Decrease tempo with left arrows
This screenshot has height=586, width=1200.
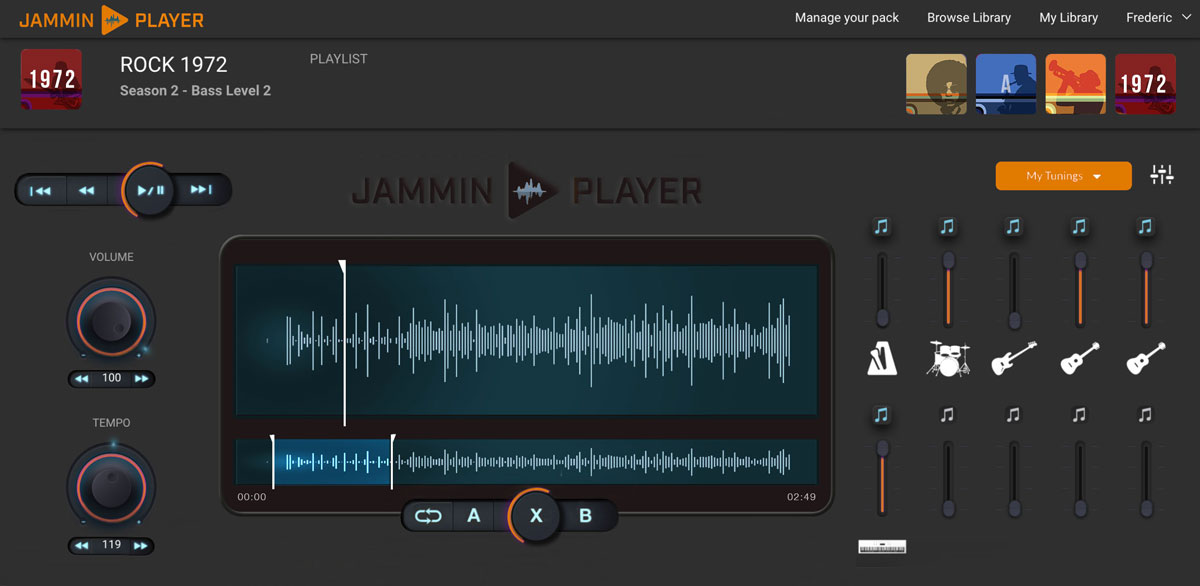pyautogui.click(x=82, y=545)
